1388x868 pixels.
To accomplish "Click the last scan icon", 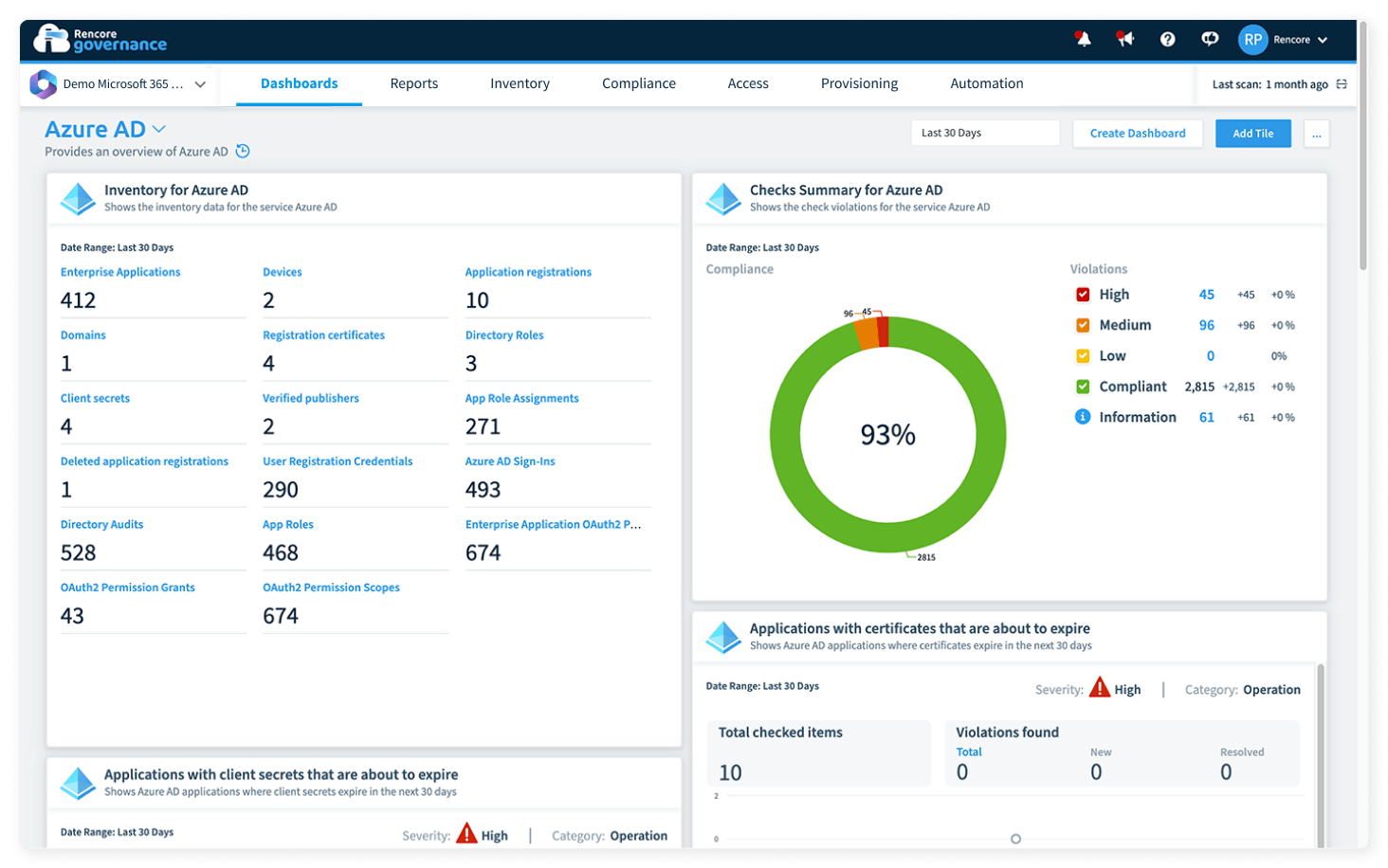I will tap(1342, 84).
